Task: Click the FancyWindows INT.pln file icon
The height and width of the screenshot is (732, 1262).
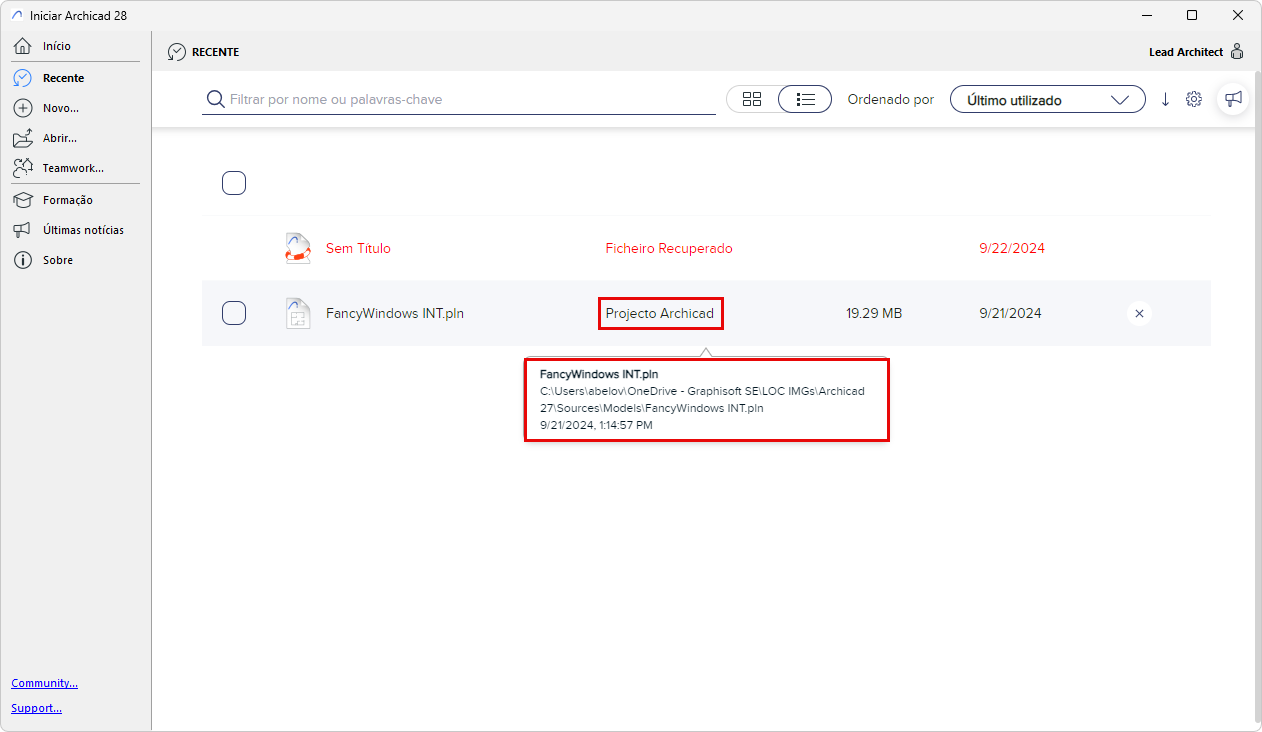Action: click(298, 313)
